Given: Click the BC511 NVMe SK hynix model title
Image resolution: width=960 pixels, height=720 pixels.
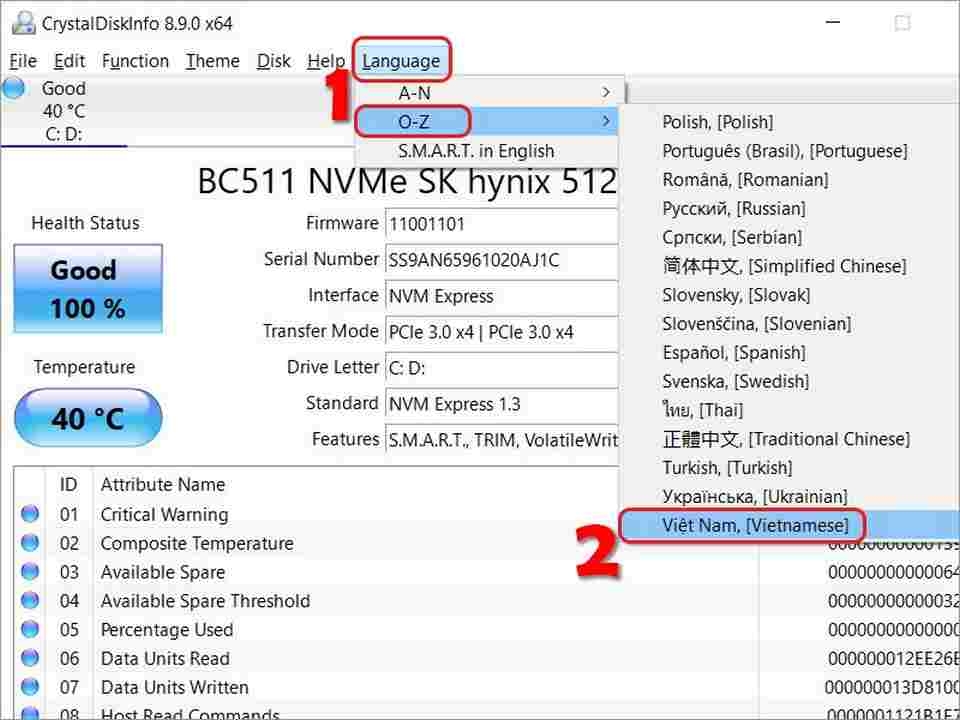Looking at the screenshot, I should click(407, 181).
